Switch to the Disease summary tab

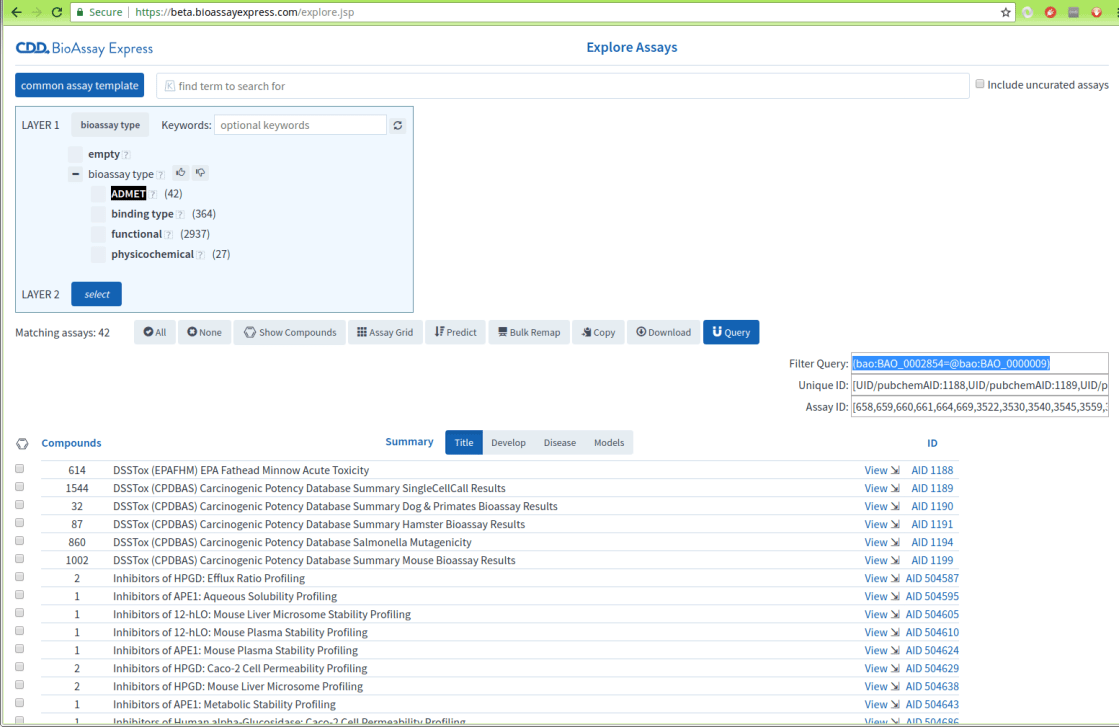pos(559,442)
